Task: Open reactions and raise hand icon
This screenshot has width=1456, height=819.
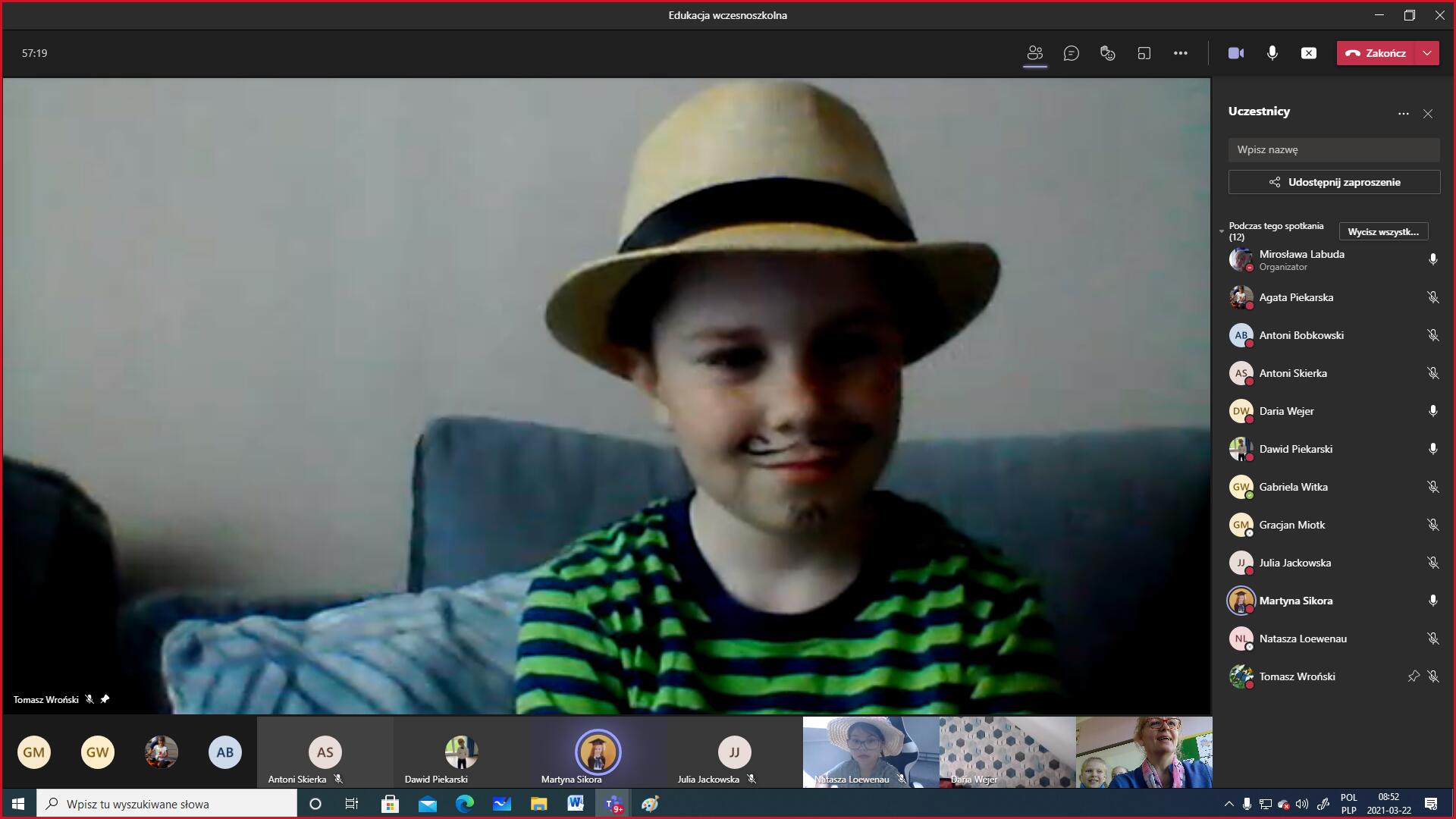Action: [x=1107, y=53]
